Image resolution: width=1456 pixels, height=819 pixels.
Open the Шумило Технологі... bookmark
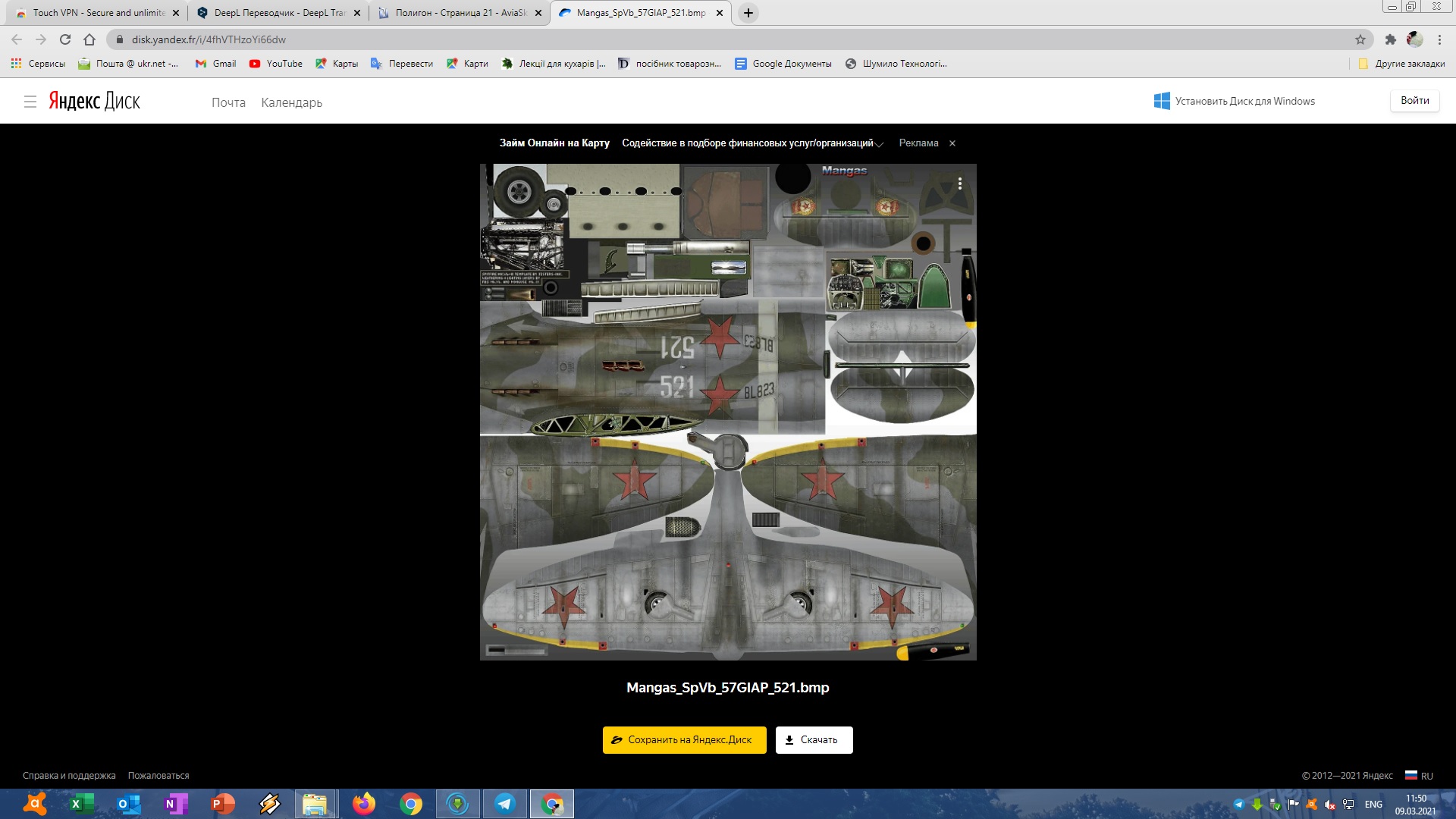pos(896,64)
